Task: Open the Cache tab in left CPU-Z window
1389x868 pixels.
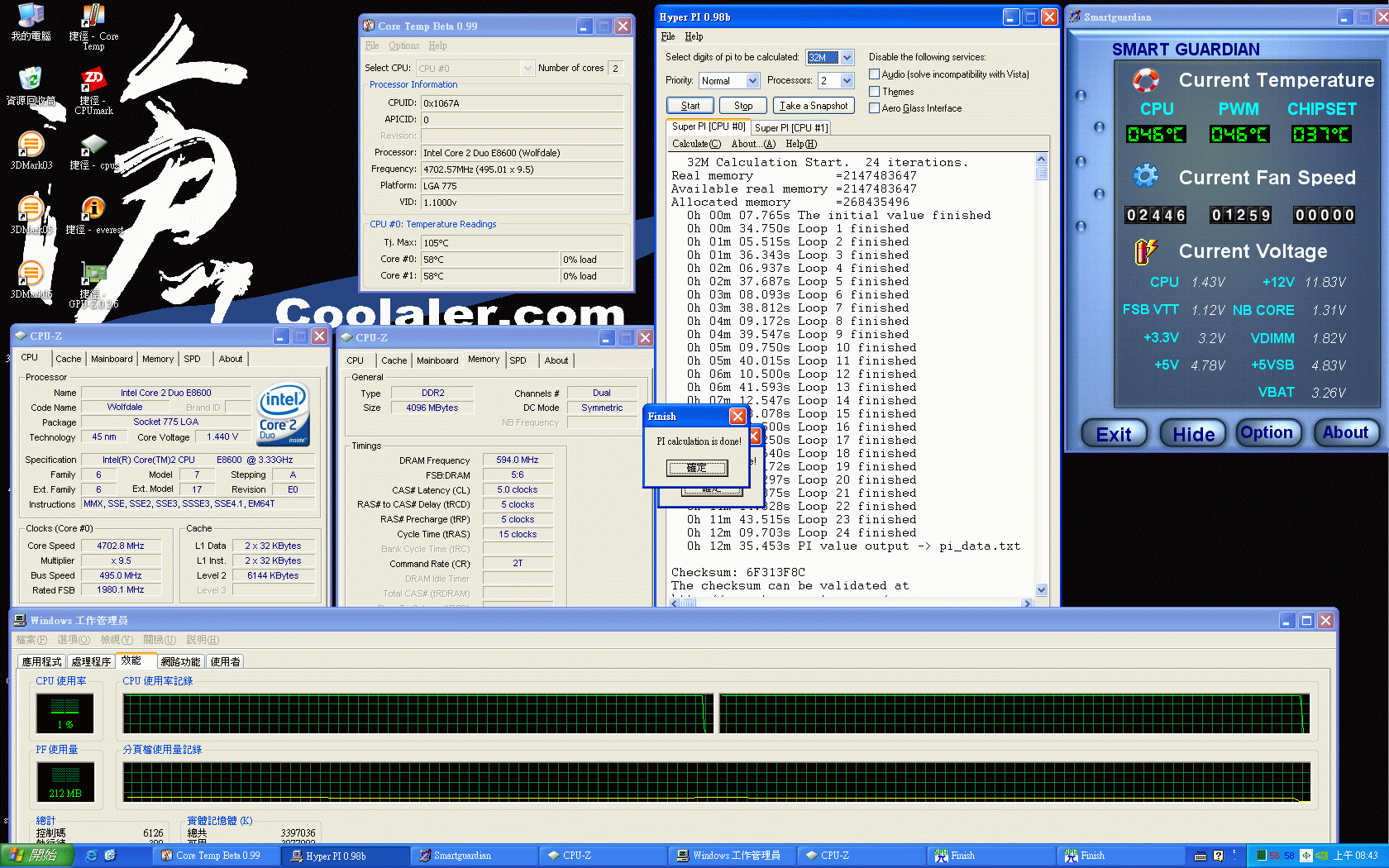Action: click(x=68, y=359)
